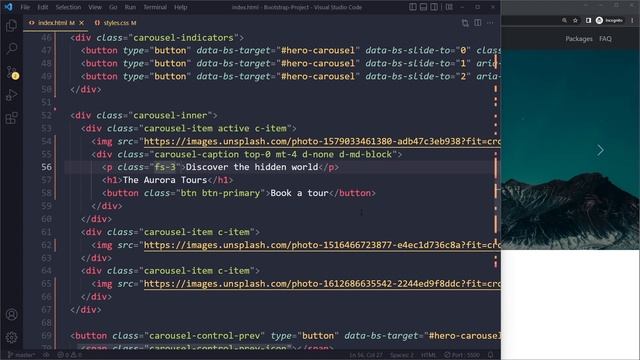Click the master branch in status bar
This screenshot has width=640, height=360.
click(21, 355)
